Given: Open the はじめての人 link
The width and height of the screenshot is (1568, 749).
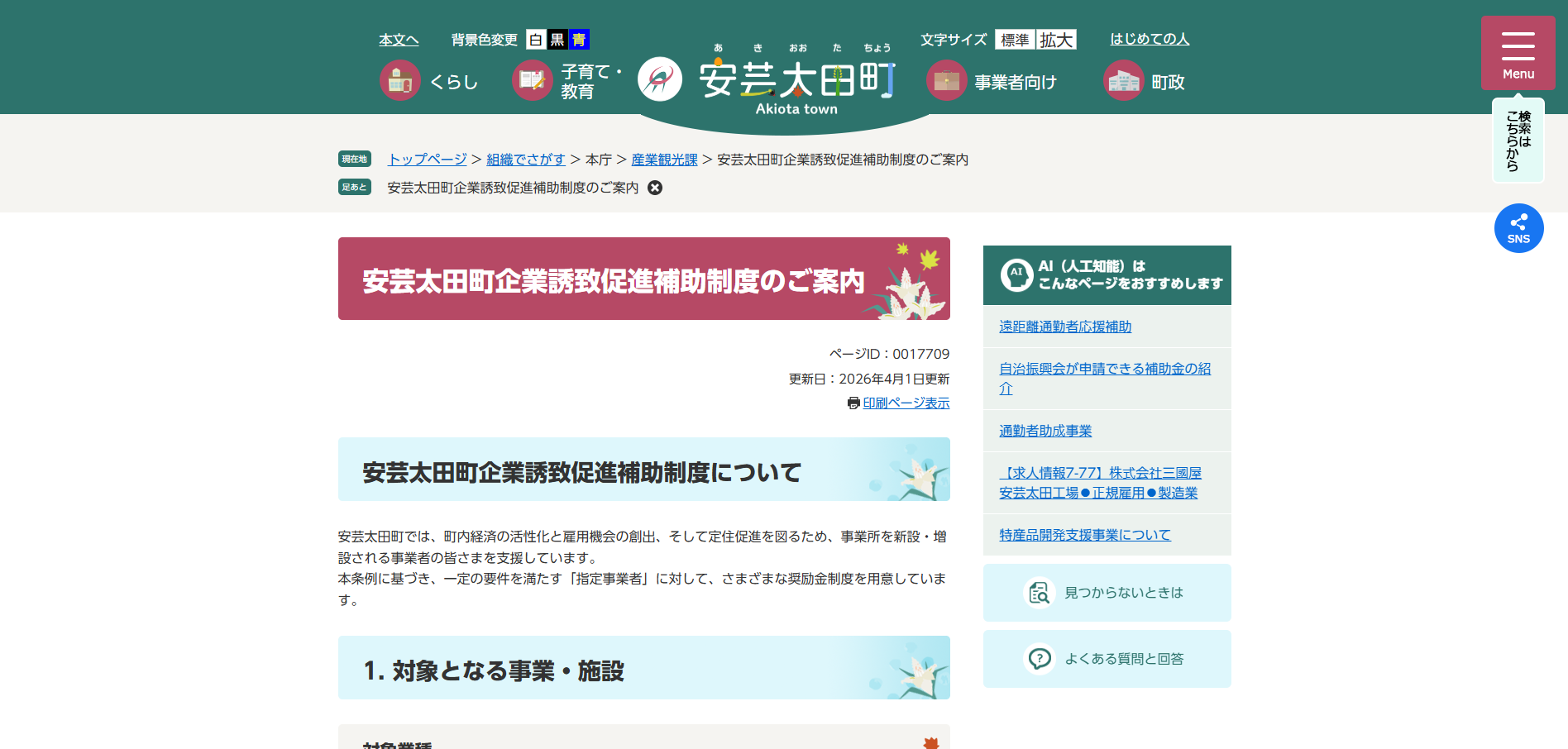Looking at the screenshot, I should coord(1150,39).
